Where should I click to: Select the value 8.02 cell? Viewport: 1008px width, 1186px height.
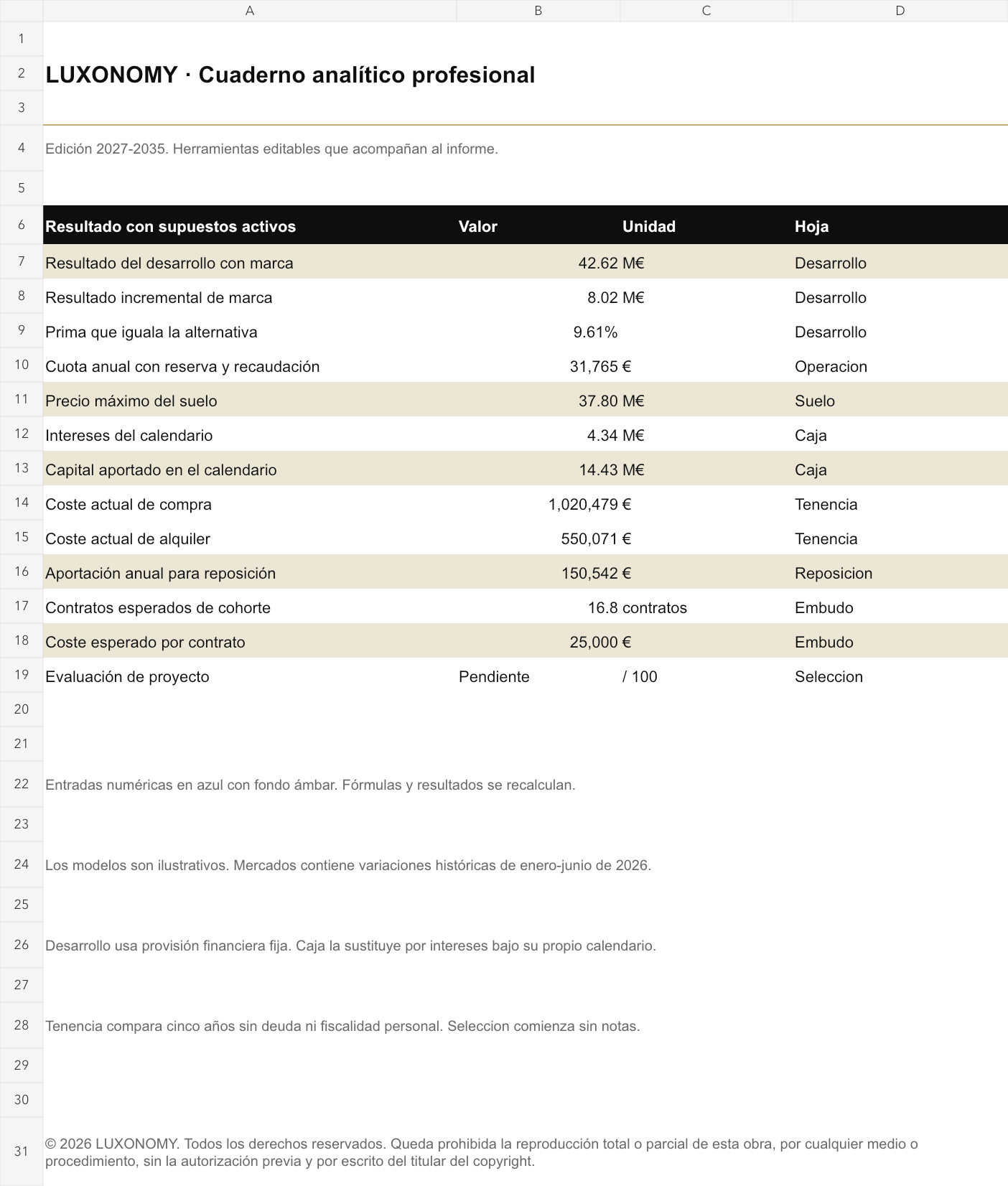538,297
